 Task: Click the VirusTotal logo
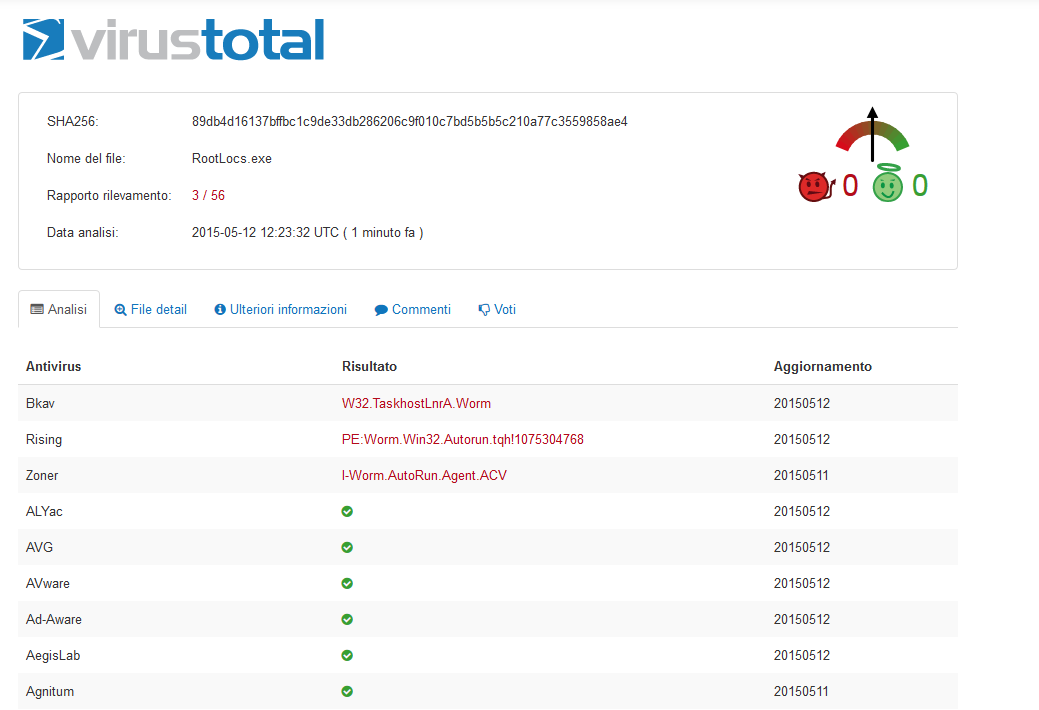pyautogui.click(x=174, y=40)
